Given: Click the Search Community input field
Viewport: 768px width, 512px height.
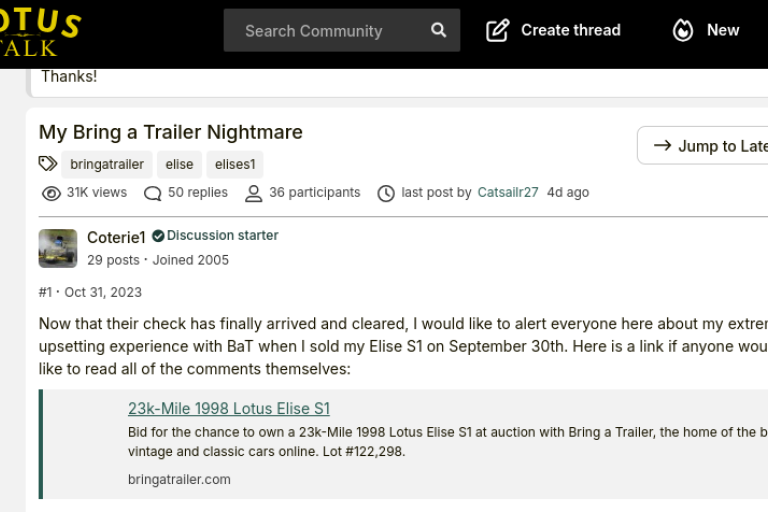Looking at the screenshot, I should tap(341, 30).
